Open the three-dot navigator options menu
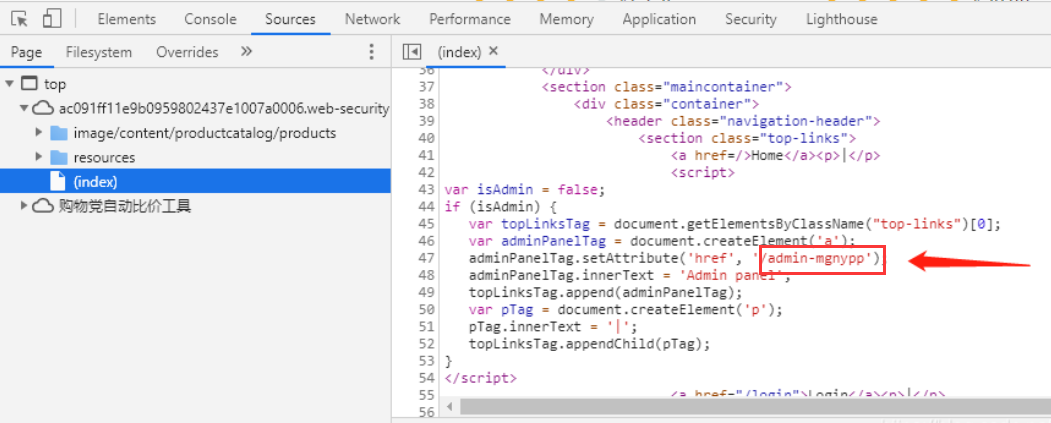Screen dimensions: 1051x423 372,52
